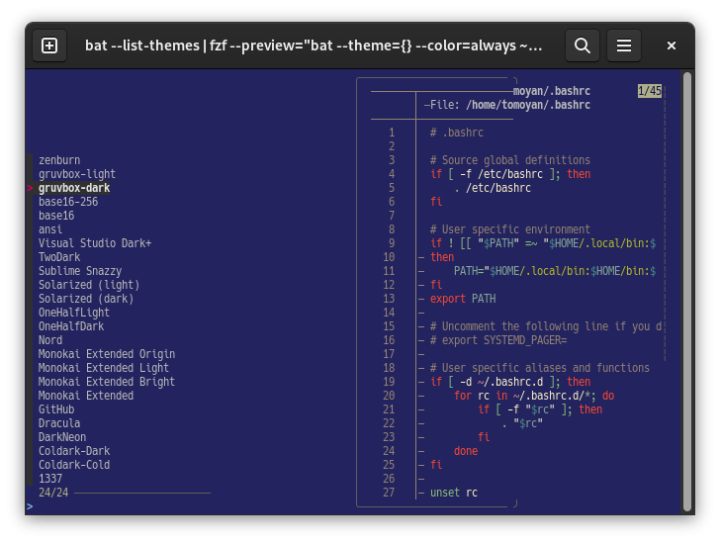Select the Nord theme
This screenshot has height=543, width=720.
pyautogui.click(x=50, y=340)
